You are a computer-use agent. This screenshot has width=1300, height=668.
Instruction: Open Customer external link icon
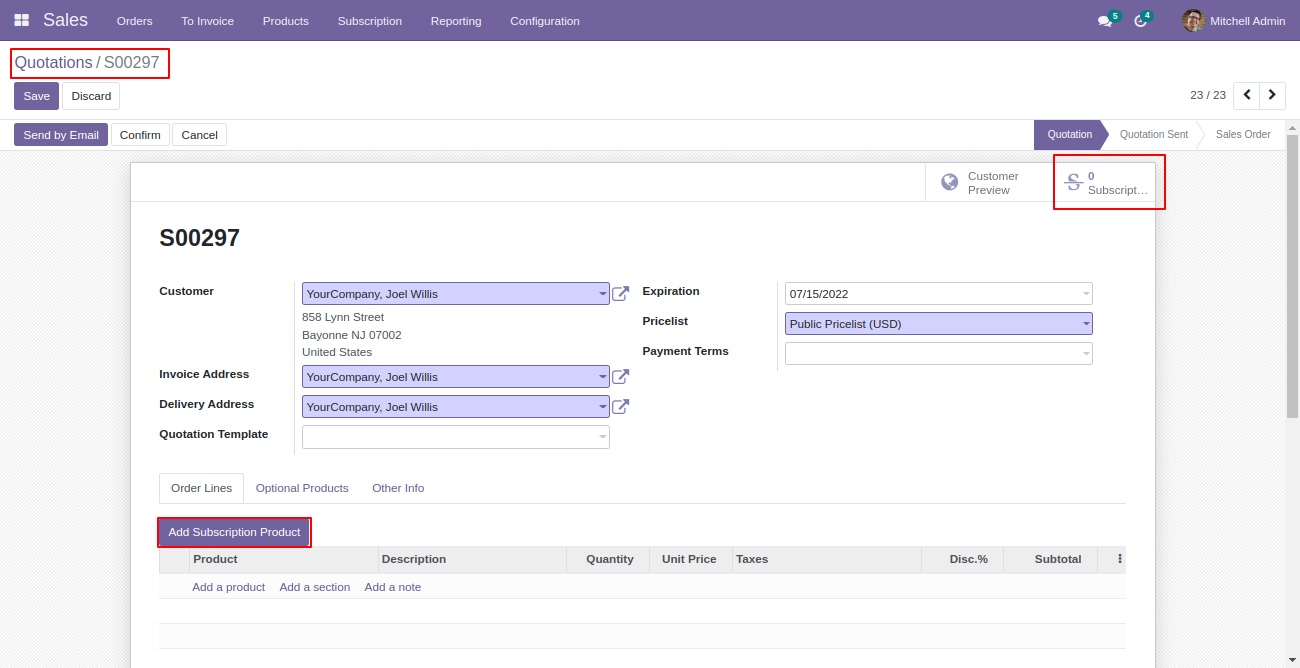(620, 294)
